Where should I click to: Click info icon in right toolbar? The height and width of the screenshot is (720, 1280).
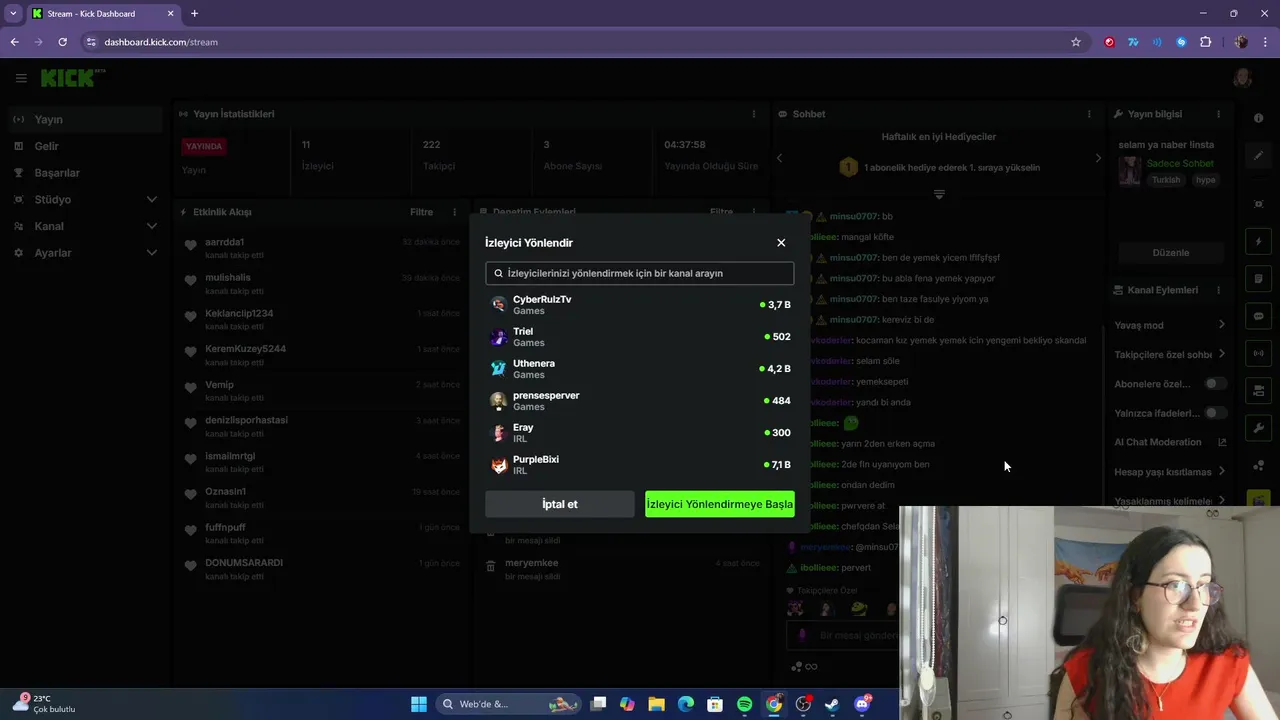click(1258, 118)
